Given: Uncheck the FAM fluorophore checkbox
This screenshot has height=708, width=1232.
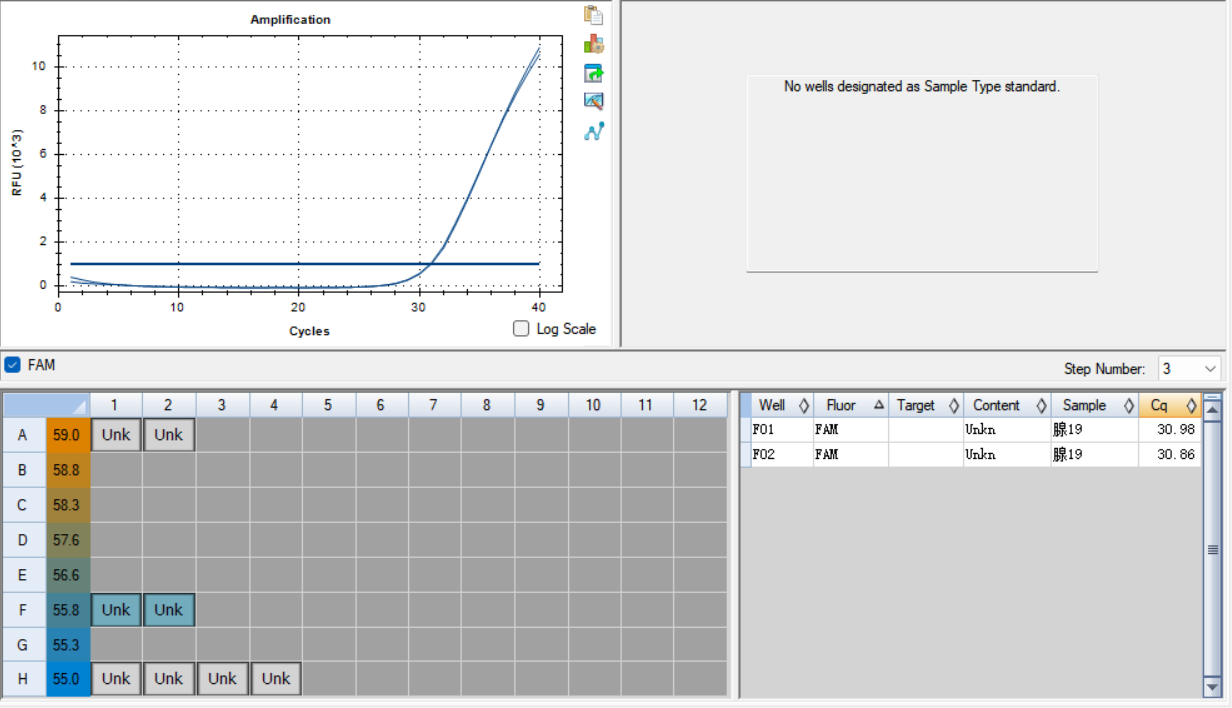Looking at the screenshot, I should [x=12, y=365].
